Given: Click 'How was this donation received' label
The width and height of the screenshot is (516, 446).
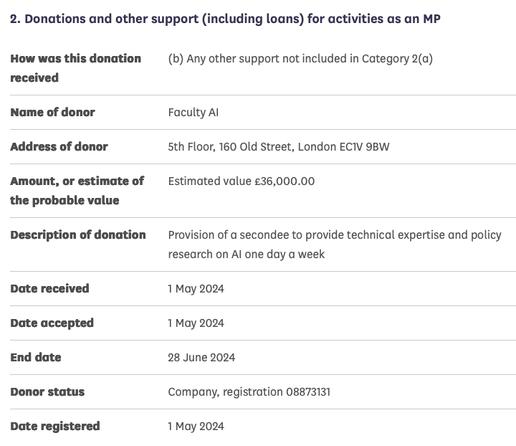Looking at the screenshot, I should tap(76, 68).
